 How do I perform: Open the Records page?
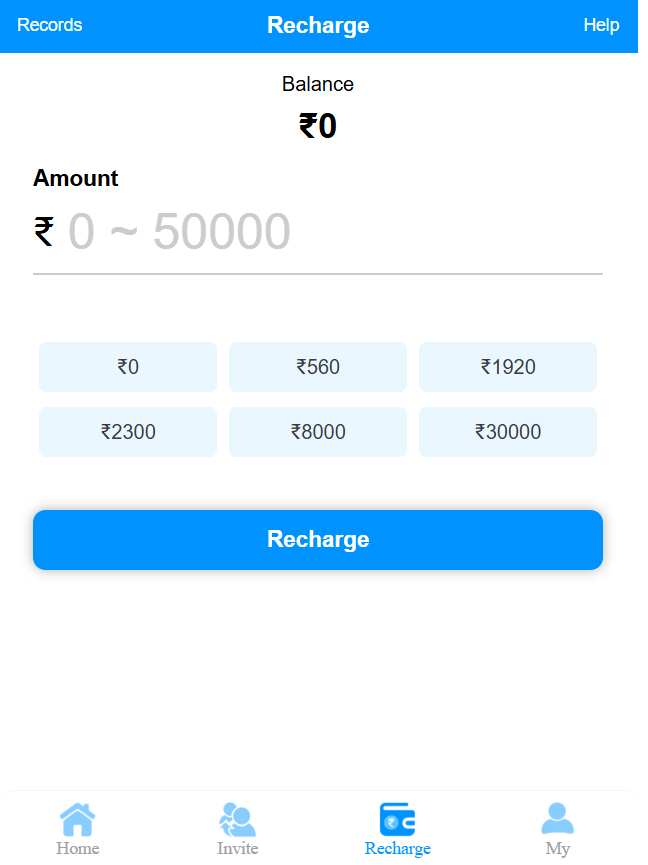[x=50, y=25]
